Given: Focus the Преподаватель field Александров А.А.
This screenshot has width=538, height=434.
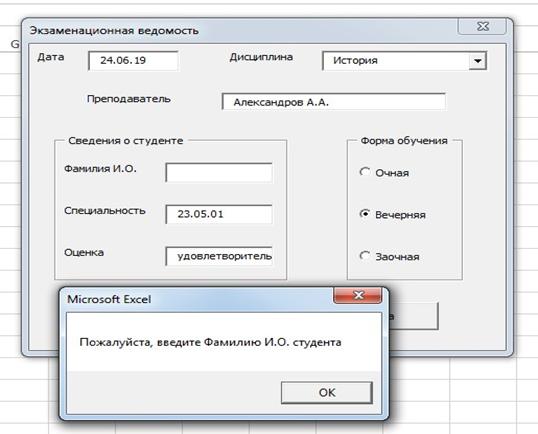Looking at the screenshot, I should tap(334, 102).
